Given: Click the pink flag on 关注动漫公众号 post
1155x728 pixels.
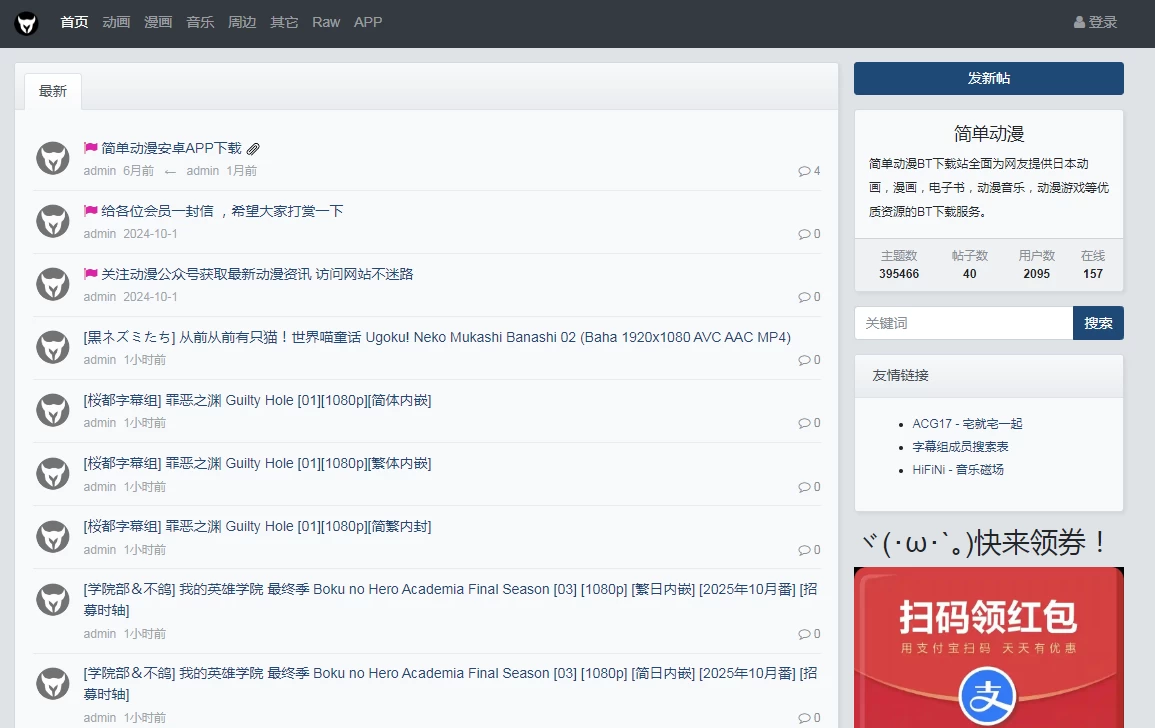Looking at the screenshot, I should [91, 274].
